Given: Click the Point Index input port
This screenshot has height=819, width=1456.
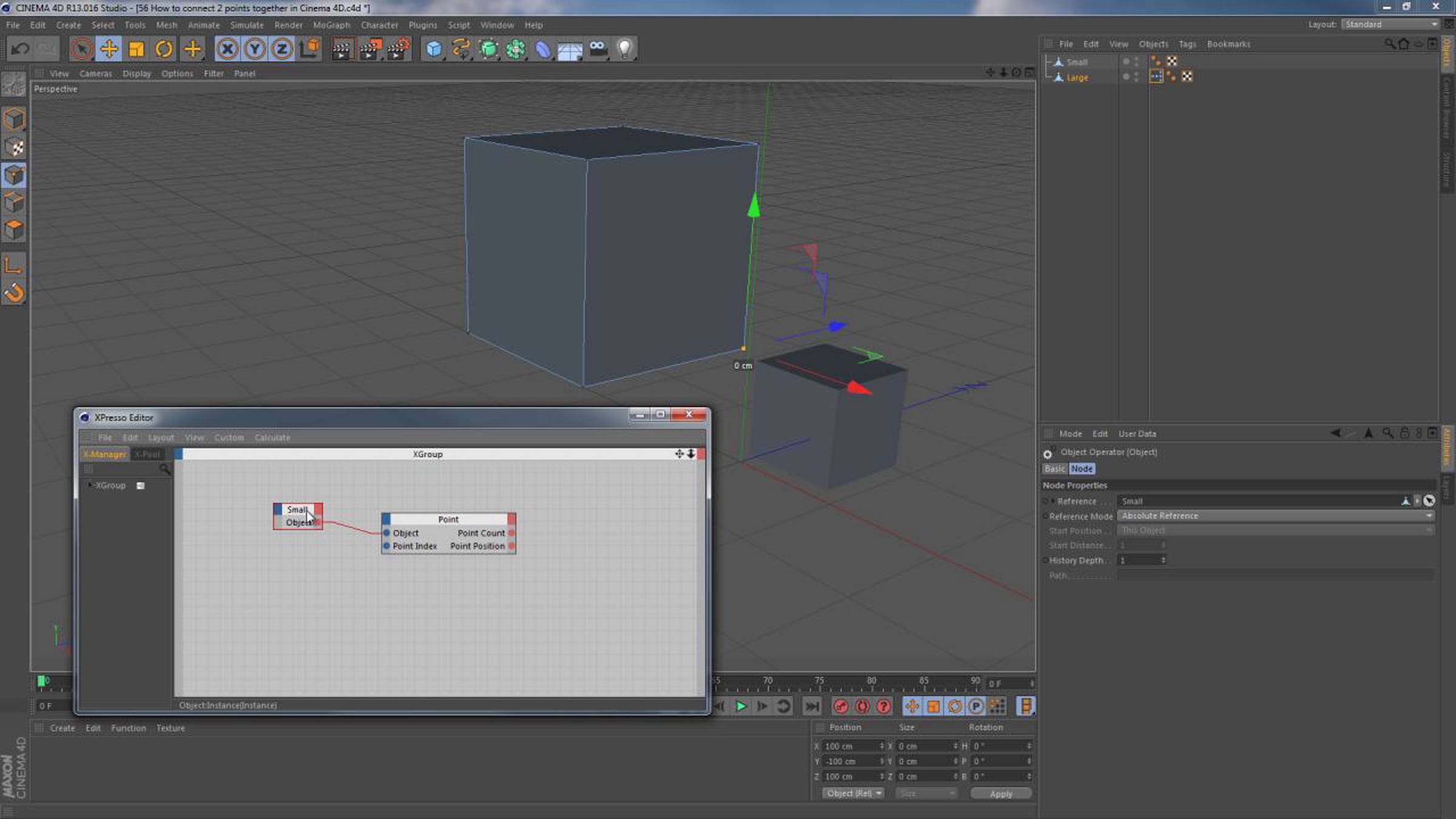Looking at the screenshot, I should (x=386, y=546).
